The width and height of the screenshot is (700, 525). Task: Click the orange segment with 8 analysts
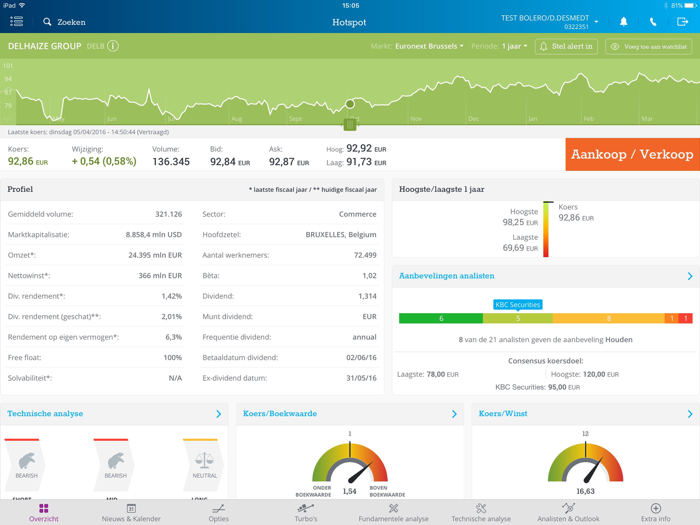(x=608, y=318)
